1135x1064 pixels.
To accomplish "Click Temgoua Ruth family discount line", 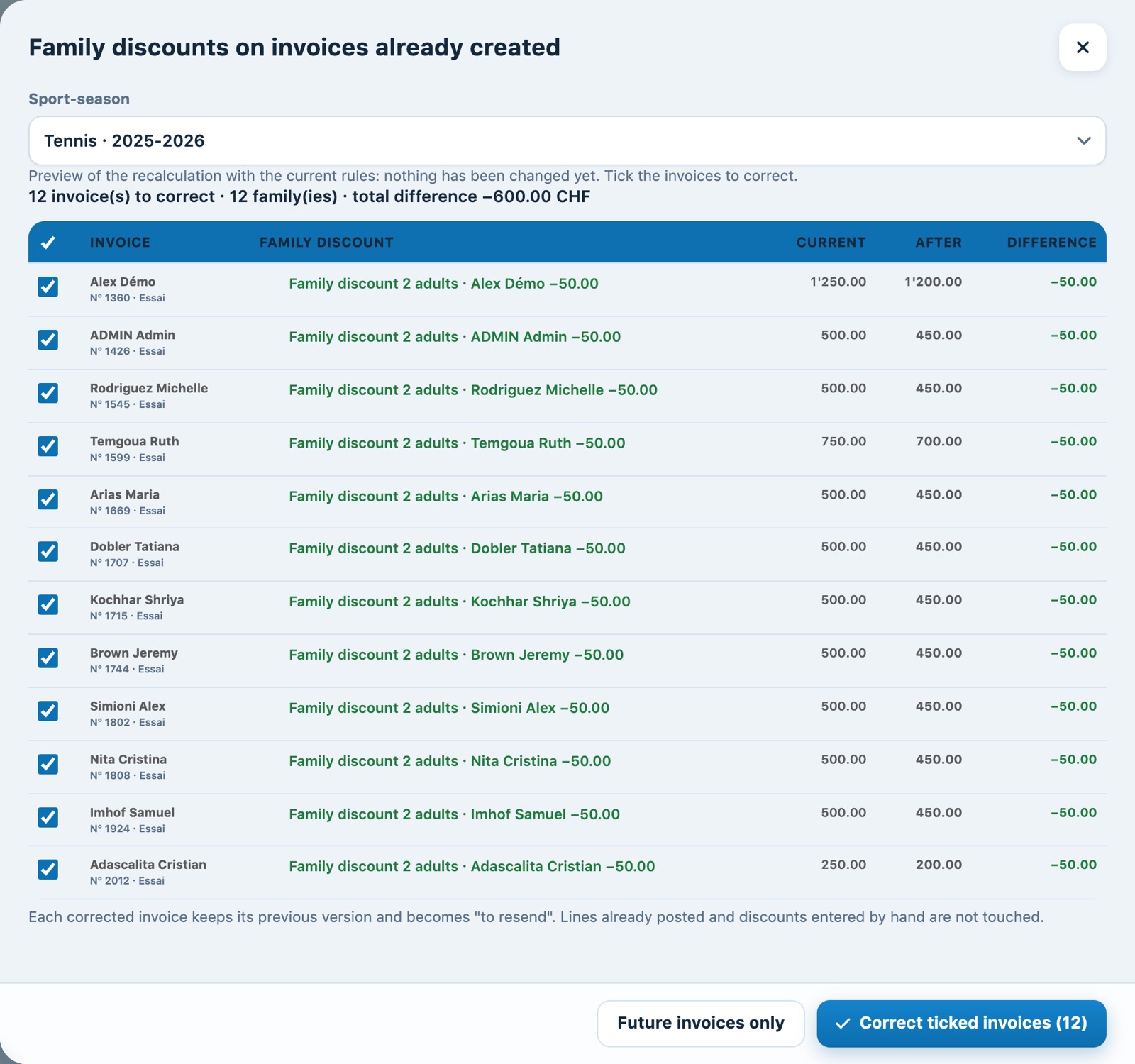I will tap(457, 443).
